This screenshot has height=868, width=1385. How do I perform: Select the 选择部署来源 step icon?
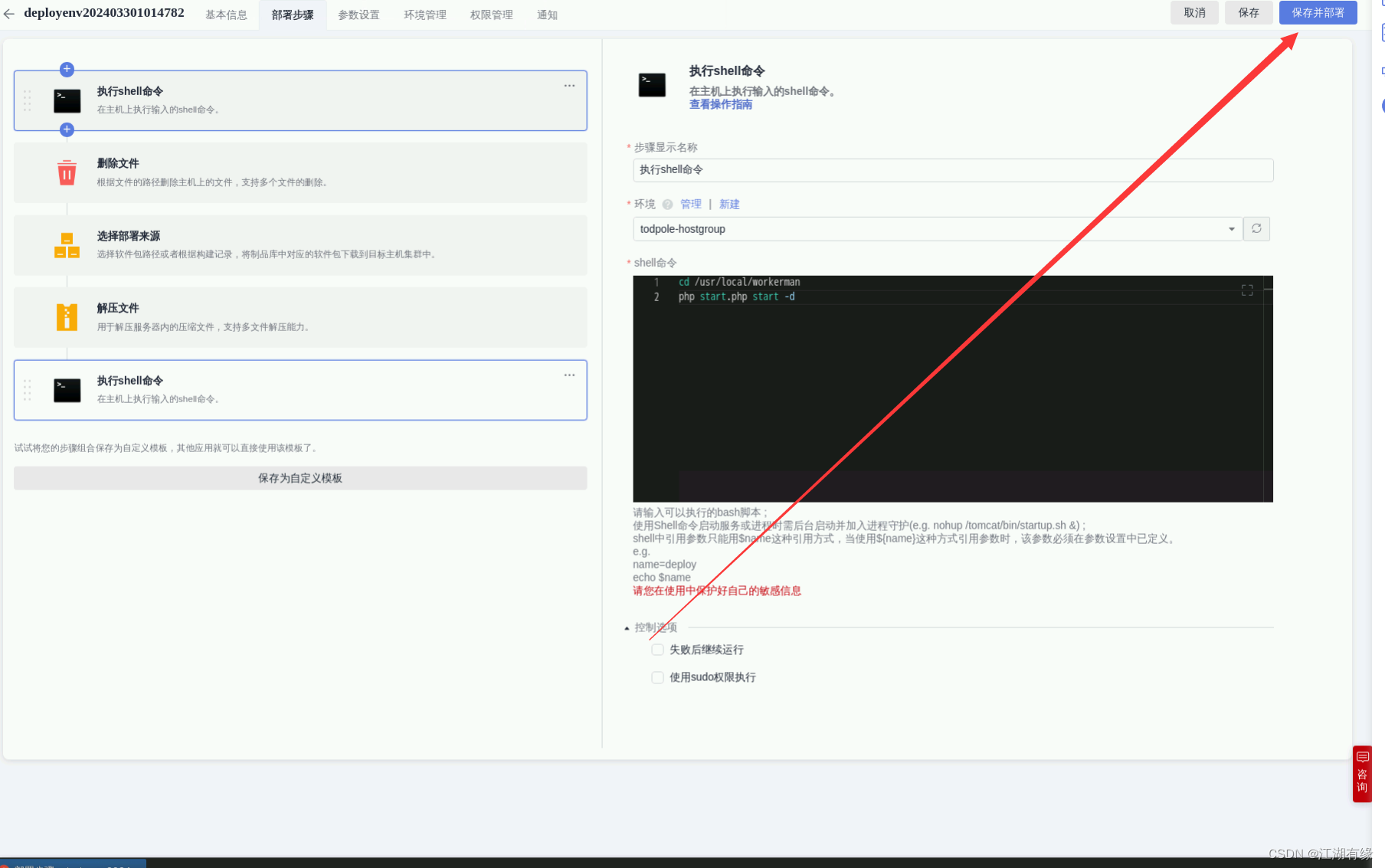tap(67, 245)
